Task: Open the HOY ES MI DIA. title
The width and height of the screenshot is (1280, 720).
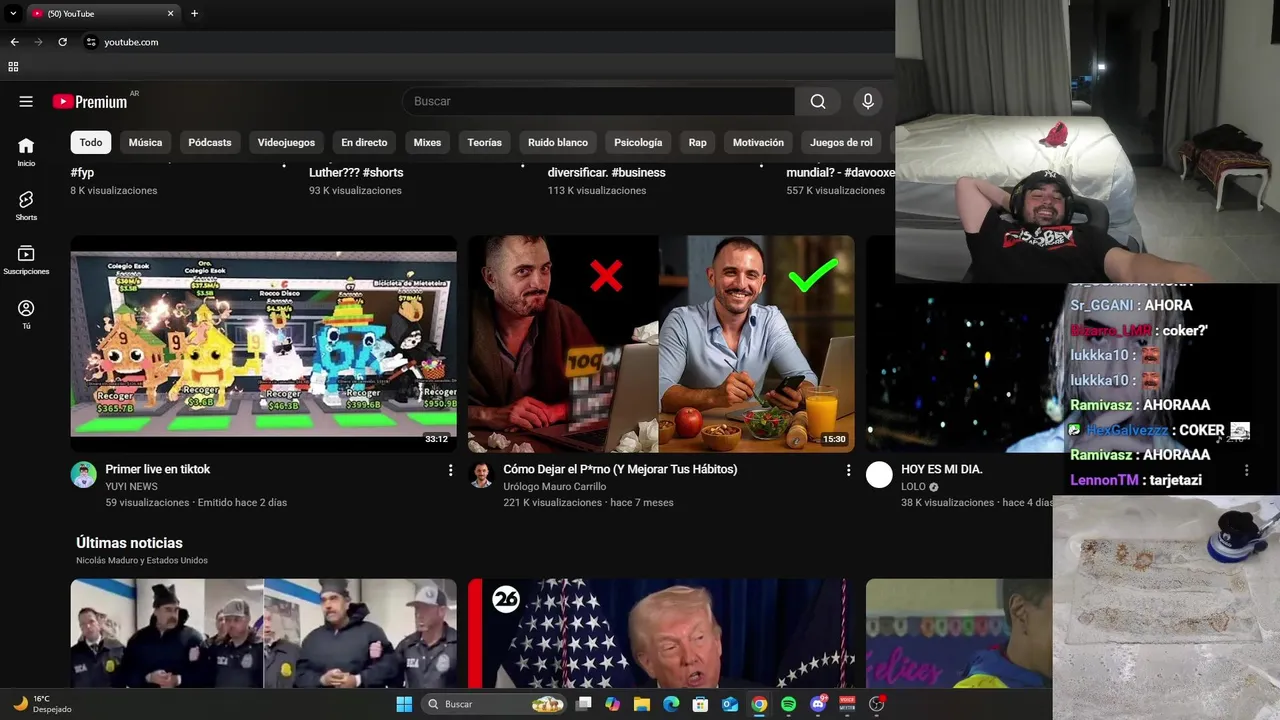Action: coord(942,469)
